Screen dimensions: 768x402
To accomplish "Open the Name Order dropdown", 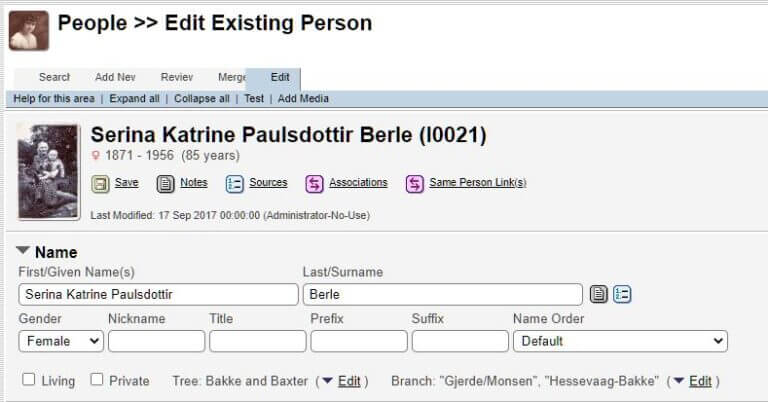I will pos(619,341).
